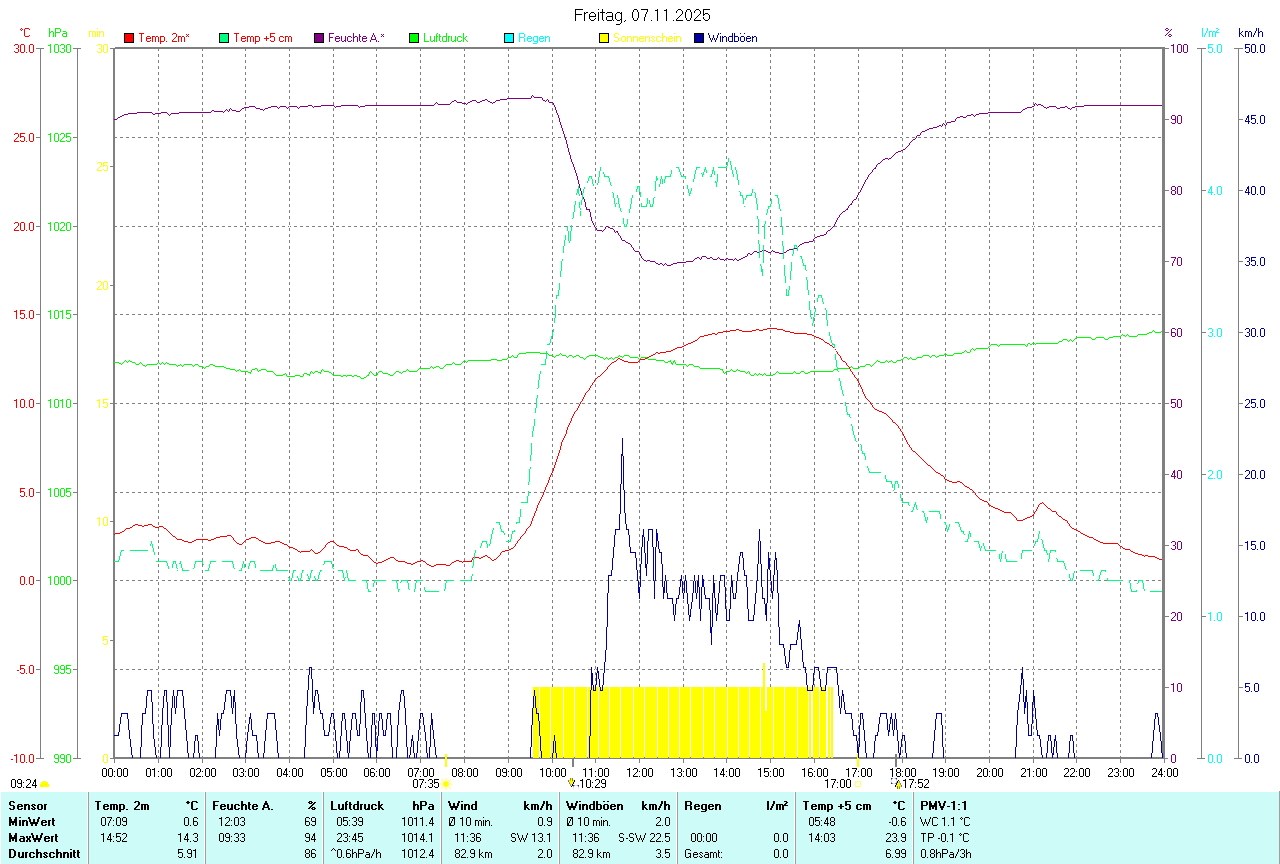Select the Luftdruck column header in table
The image size is (1280, 864).
click(x=357, y=806)
